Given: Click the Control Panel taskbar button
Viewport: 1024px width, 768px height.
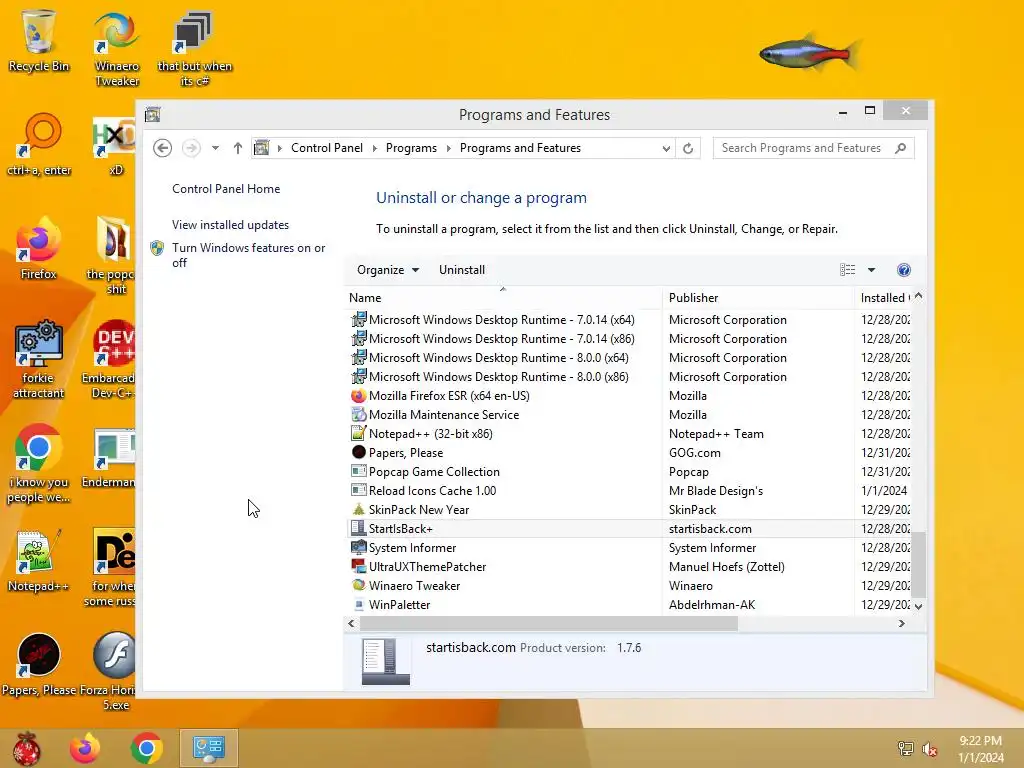Looking at the screenshot, I should click(209, 748).
